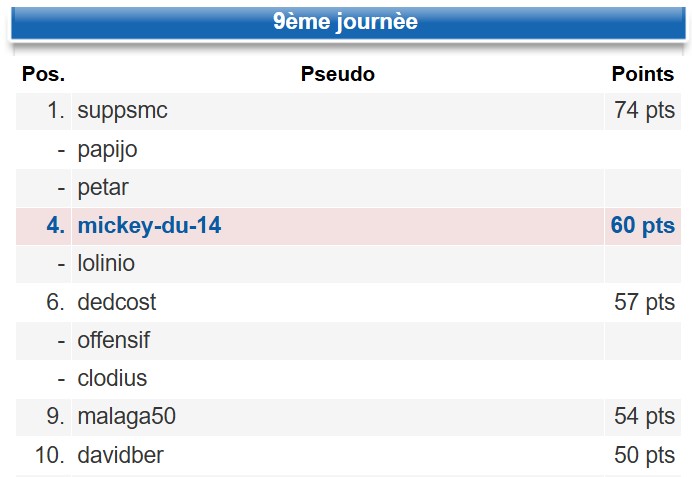Select the 54 pts value
Viewport: 692px width, 477px height.
644,417
